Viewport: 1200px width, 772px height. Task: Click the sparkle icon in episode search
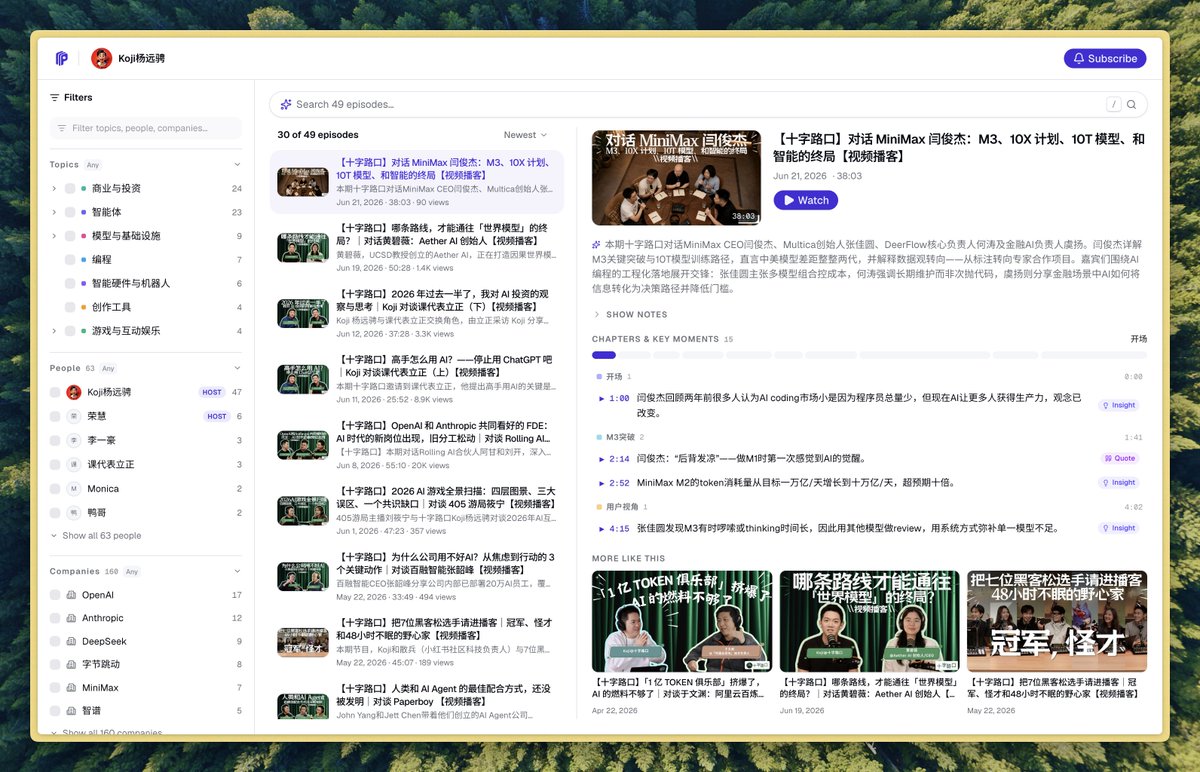pyautogui.click(x=286, y=104)
